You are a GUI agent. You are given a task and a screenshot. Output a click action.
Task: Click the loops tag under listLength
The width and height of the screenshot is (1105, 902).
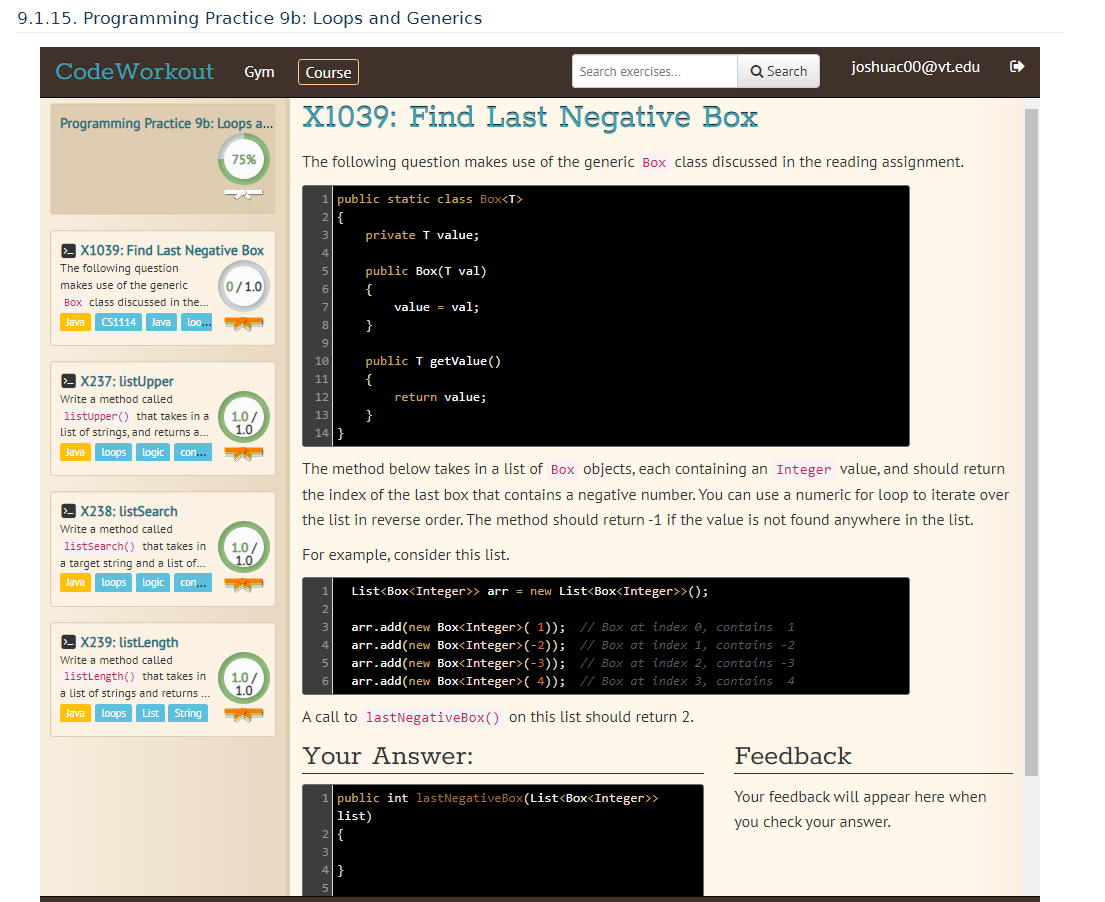[113, 713]
